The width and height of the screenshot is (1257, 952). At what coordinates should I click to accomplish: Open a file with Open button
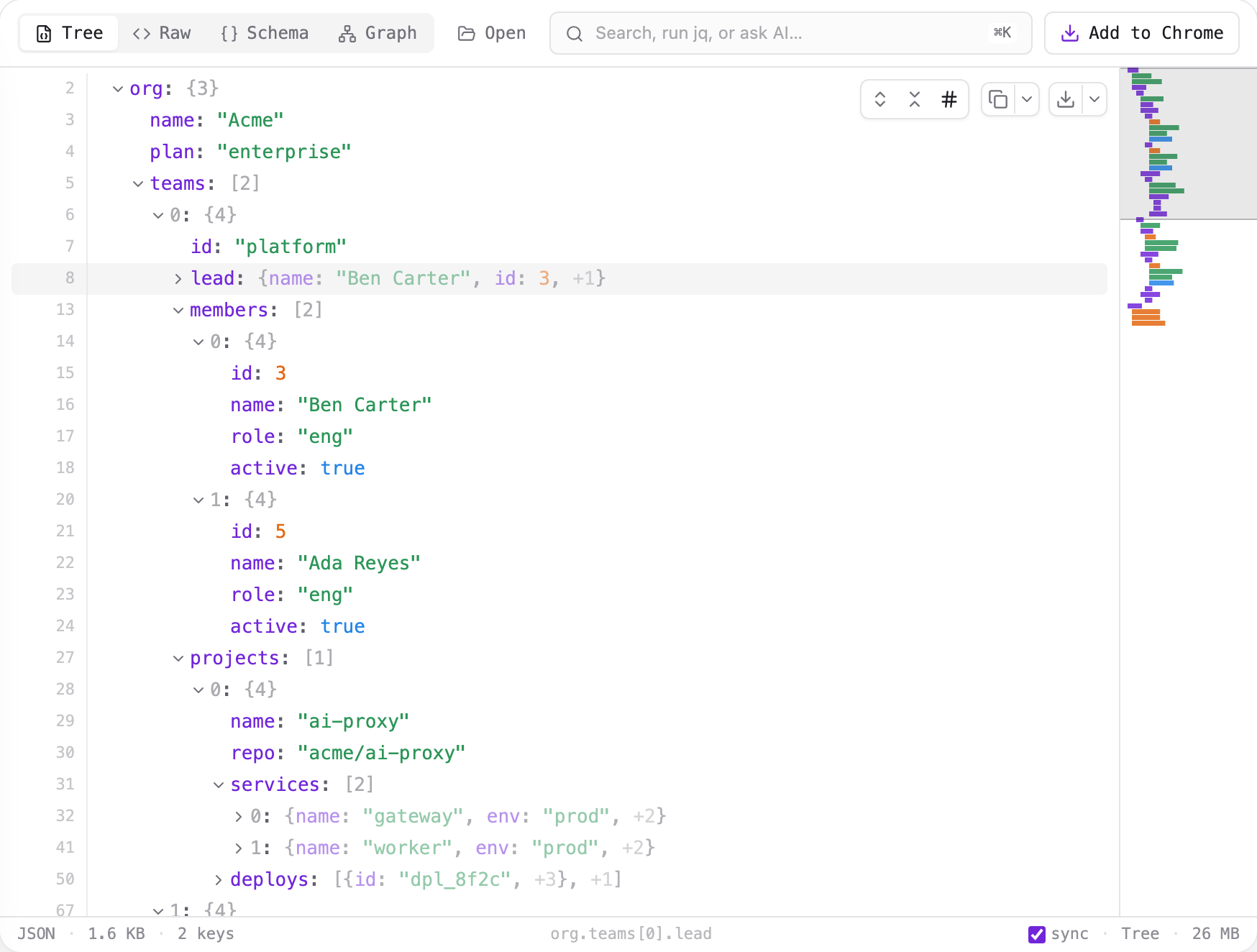tap(492, 33)
